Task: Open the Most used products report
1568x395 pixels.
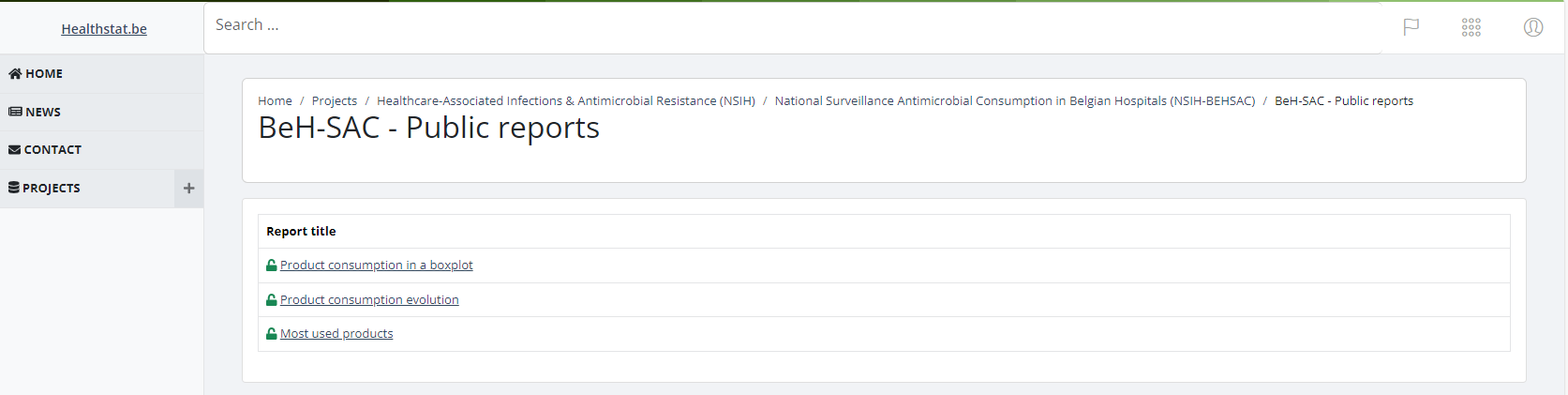Action: click(x=336, y=334)
